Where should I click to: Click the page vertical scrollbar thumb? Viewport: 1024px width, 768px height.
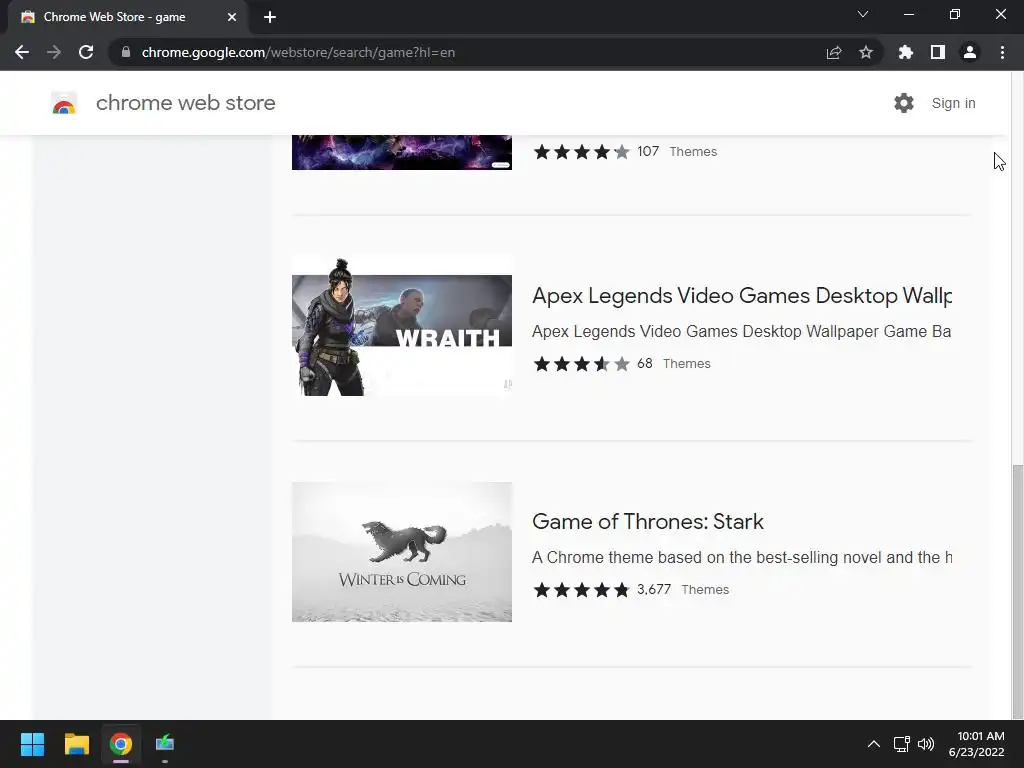[1017, 590]
